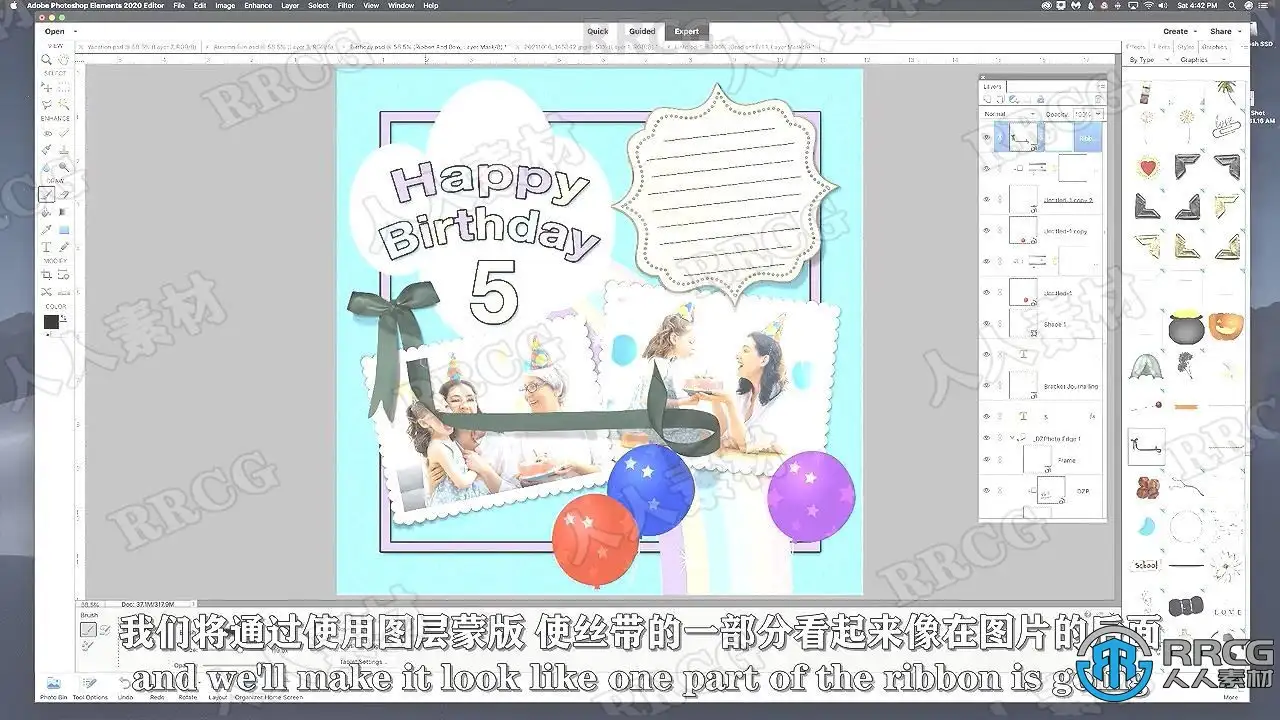Open the Filter menu
The height and width of the screenshot is (720, 1280).
tap(346, 6)
